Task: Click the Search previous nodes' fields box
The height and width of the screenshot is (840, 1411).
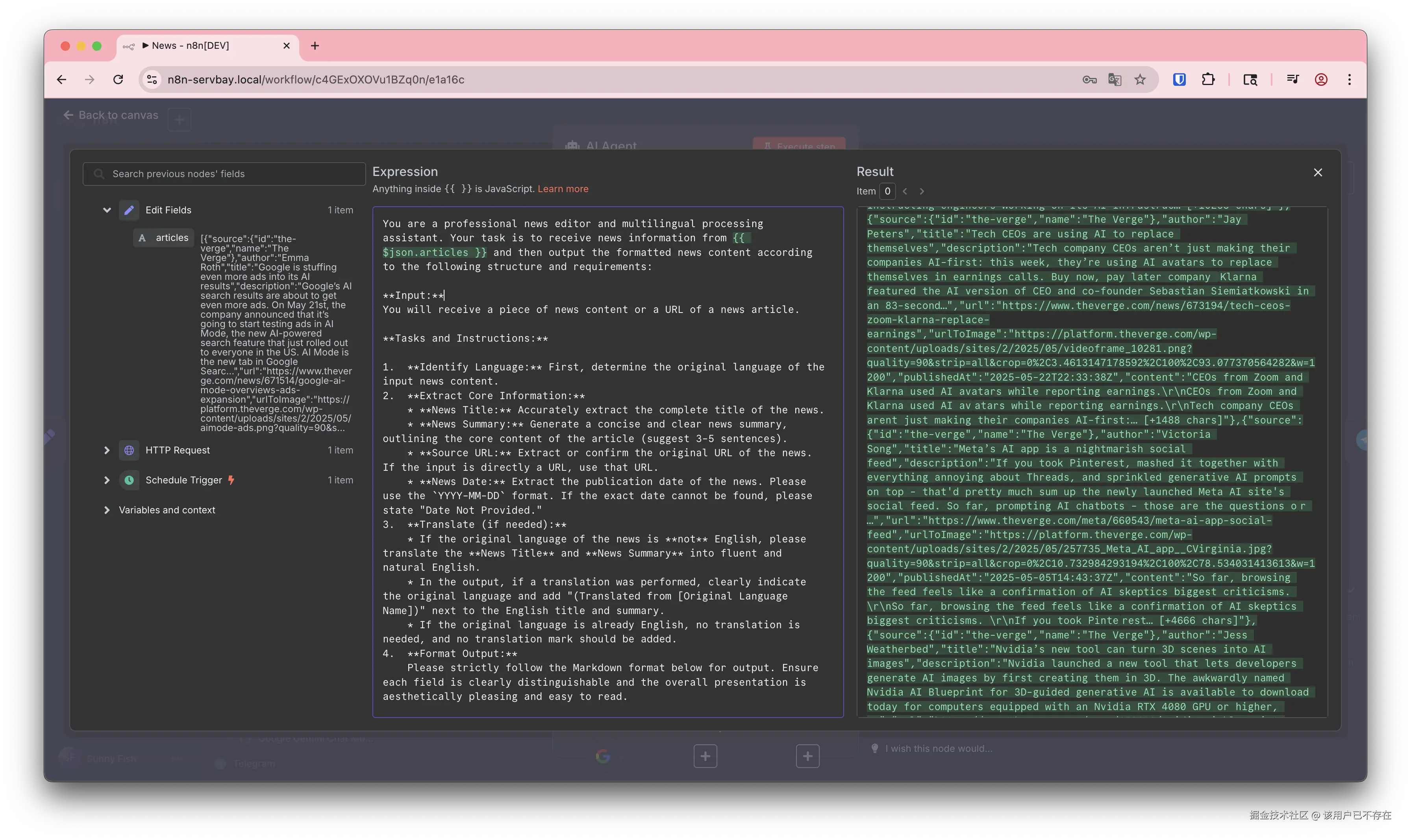Action: pyautogui.click(x=224, y=174)
